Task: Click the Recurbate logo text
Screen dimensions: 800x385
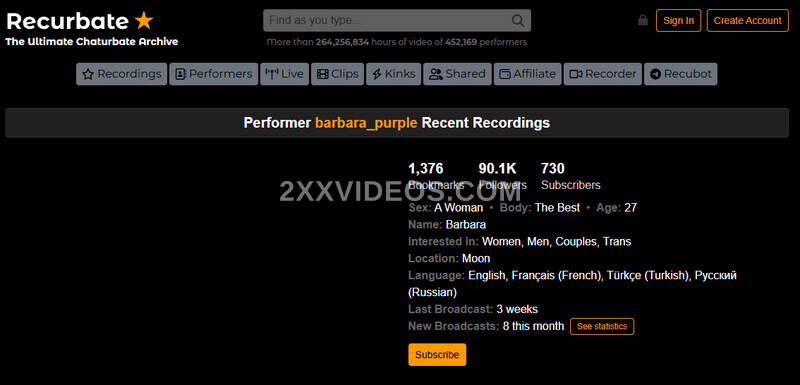Action: coord(67,21)
